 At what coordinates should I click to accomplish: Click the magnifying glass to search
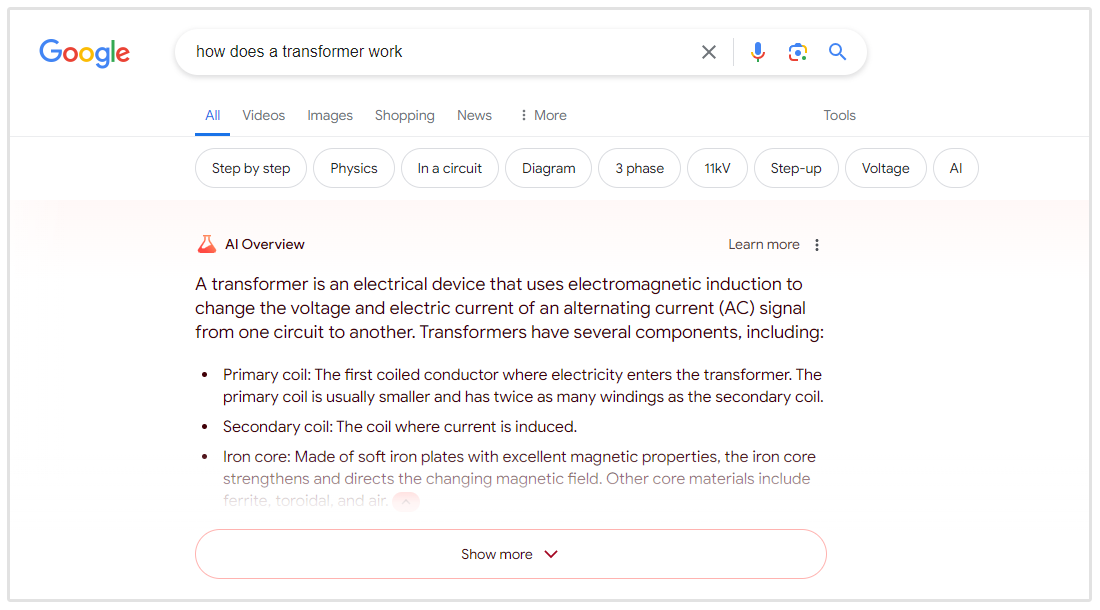(x=837, y=51)
